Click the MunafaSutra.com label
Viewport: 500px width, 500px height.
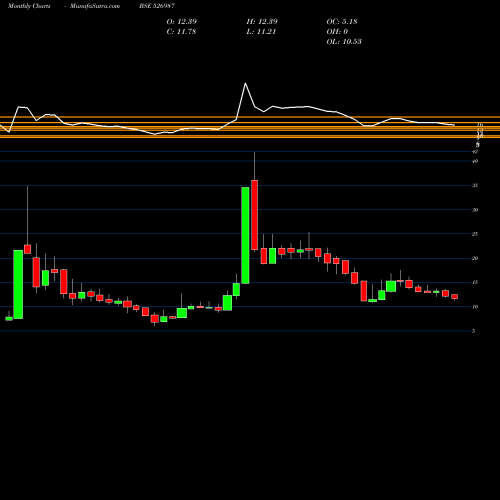(95, 6)
